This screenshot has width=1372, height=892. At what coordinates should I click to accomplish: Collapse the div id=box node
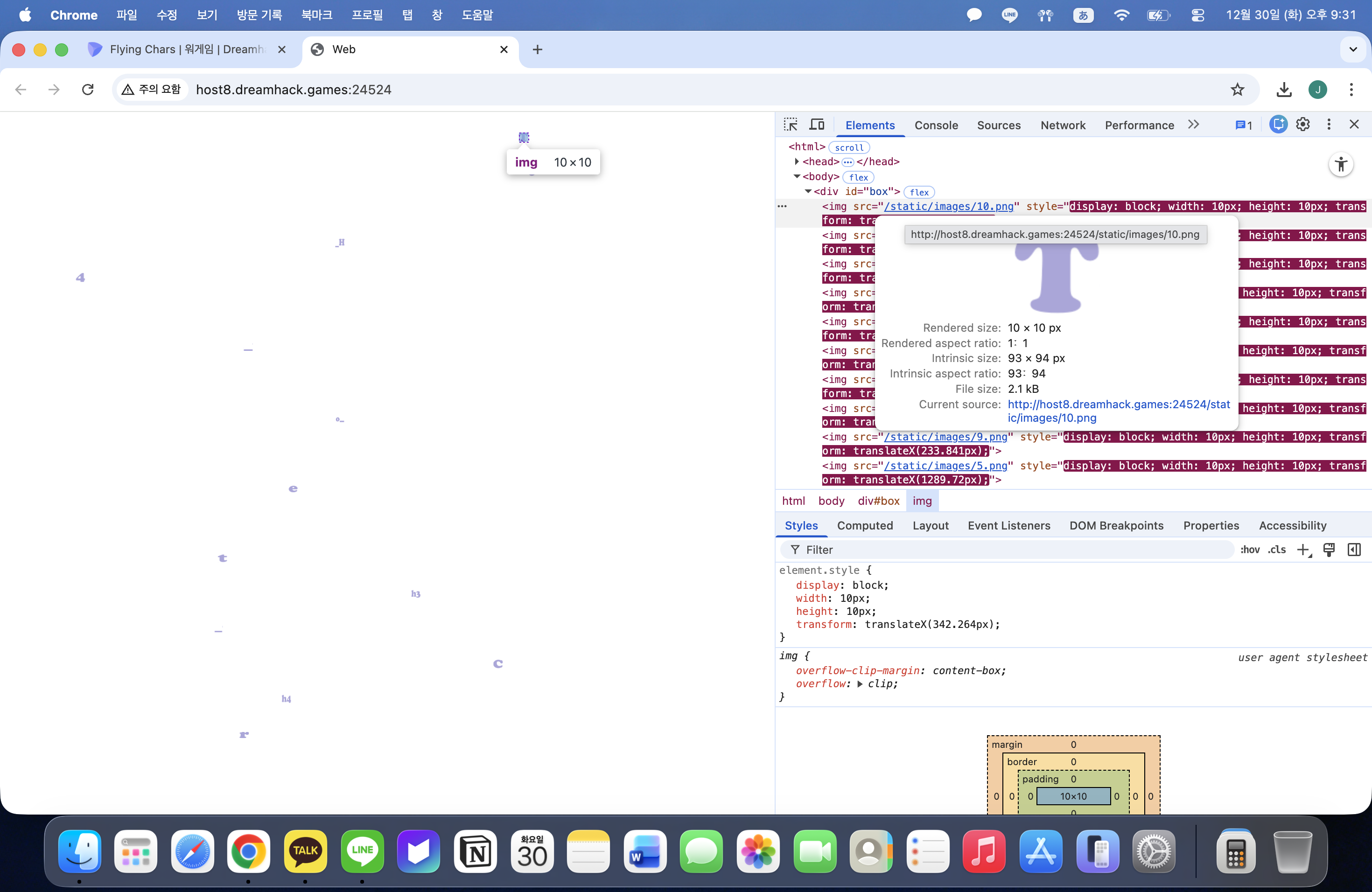point(808,192)
